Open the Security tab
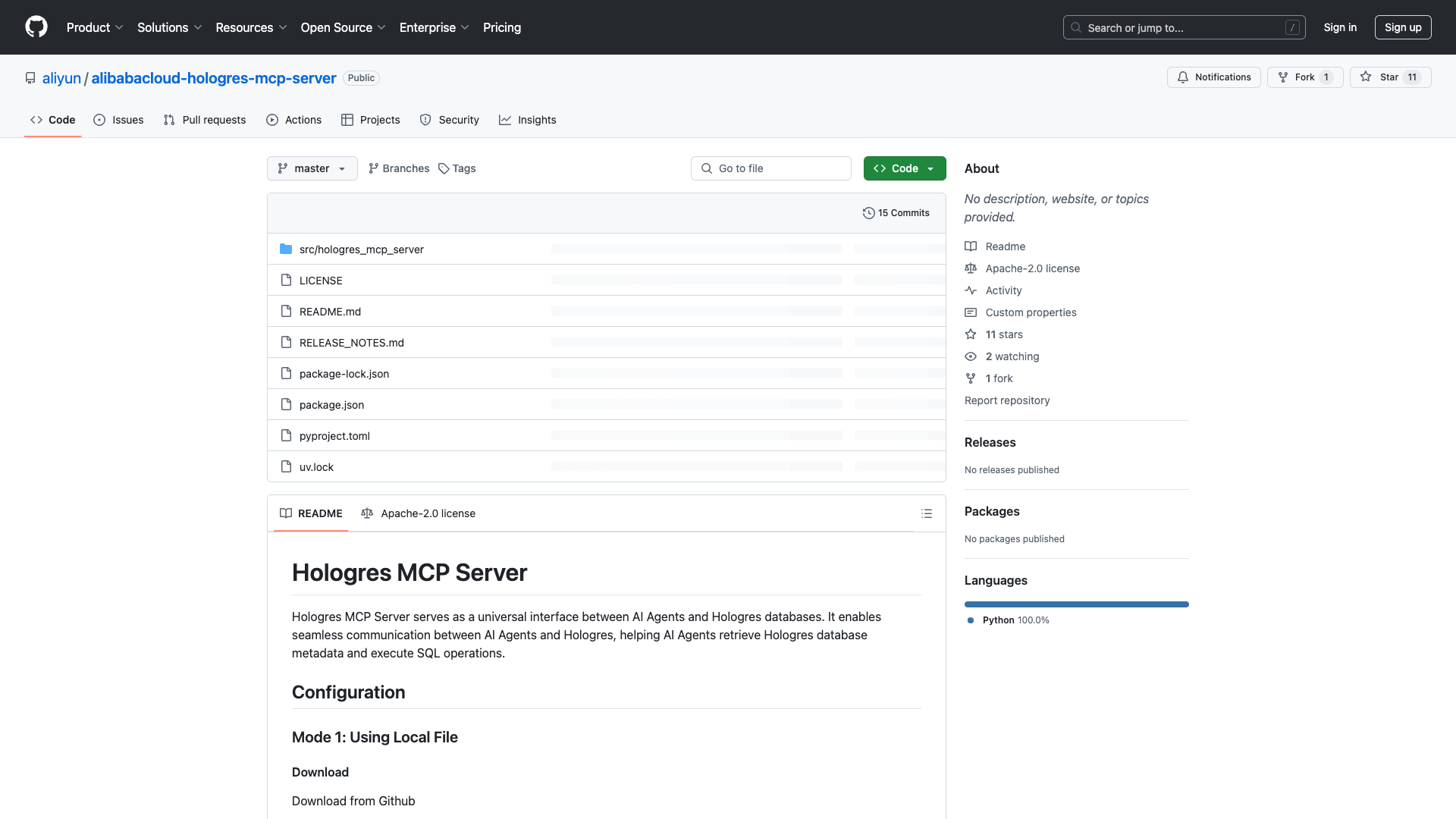This screenshot has height=819, width=1456. click(449, 120)
